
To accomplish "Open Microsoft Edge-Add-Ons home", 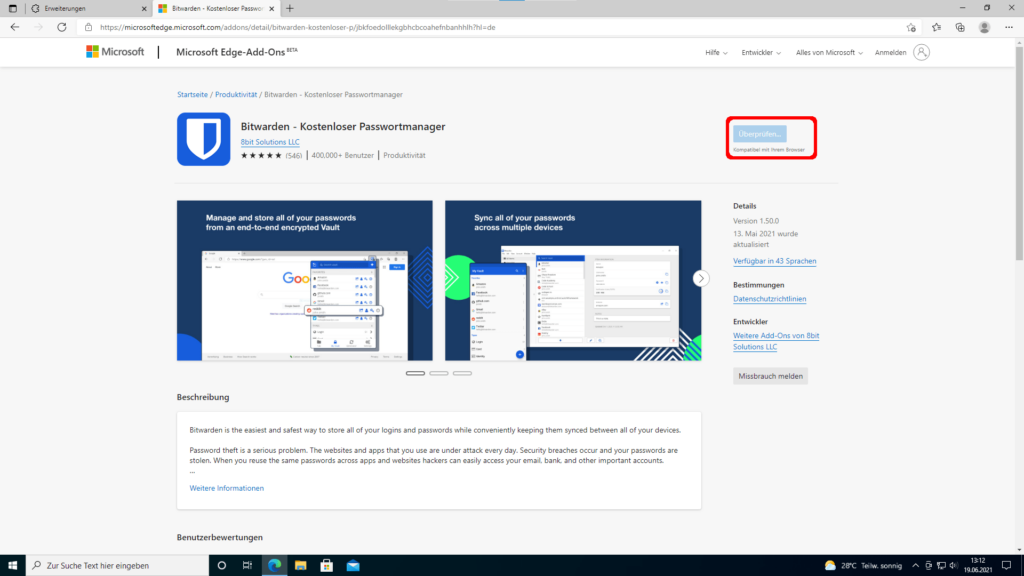I will pyautogui.click(x=236, y=52).
